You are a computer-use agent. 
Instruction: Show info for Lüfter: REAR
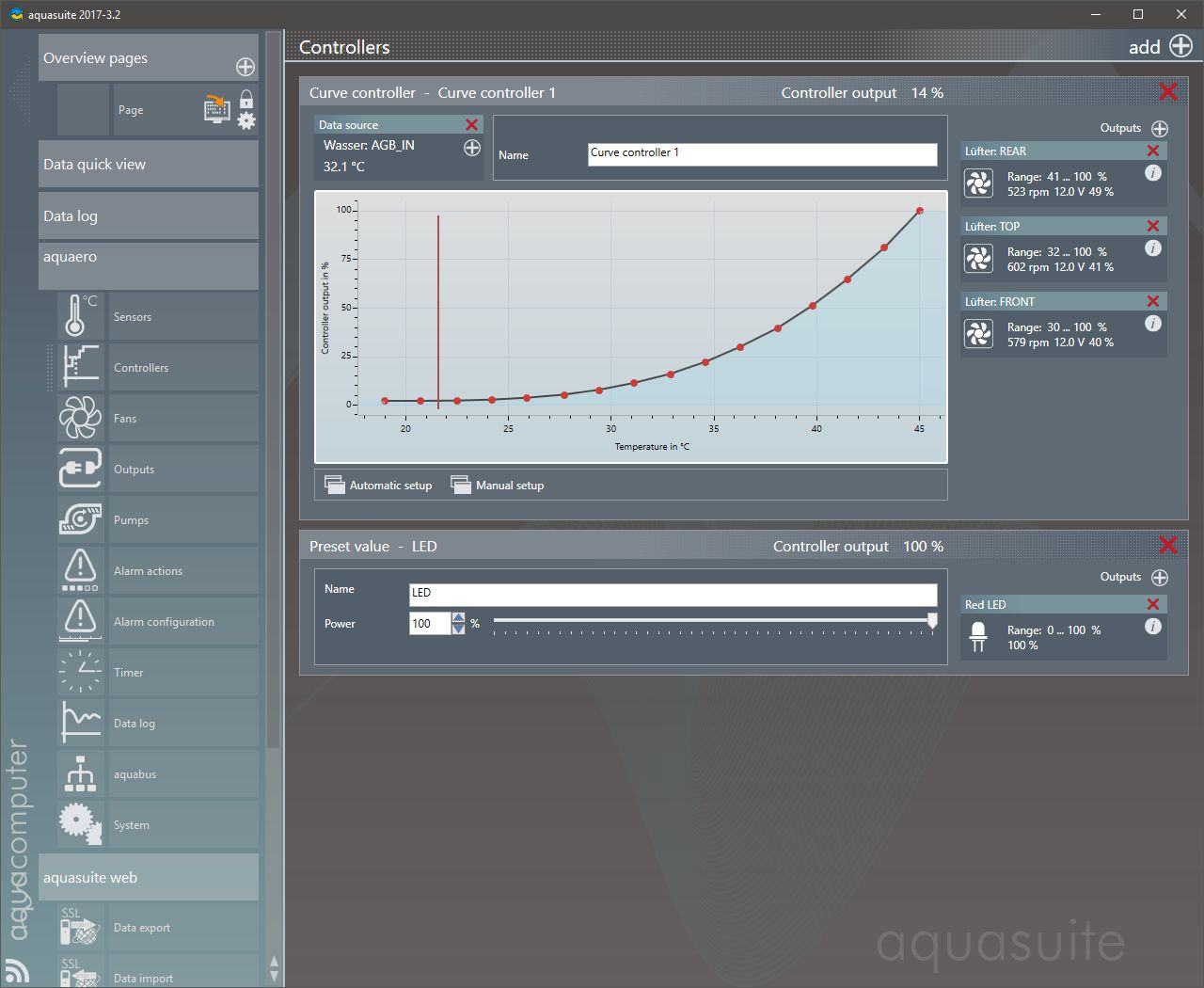coord(1153,173)
